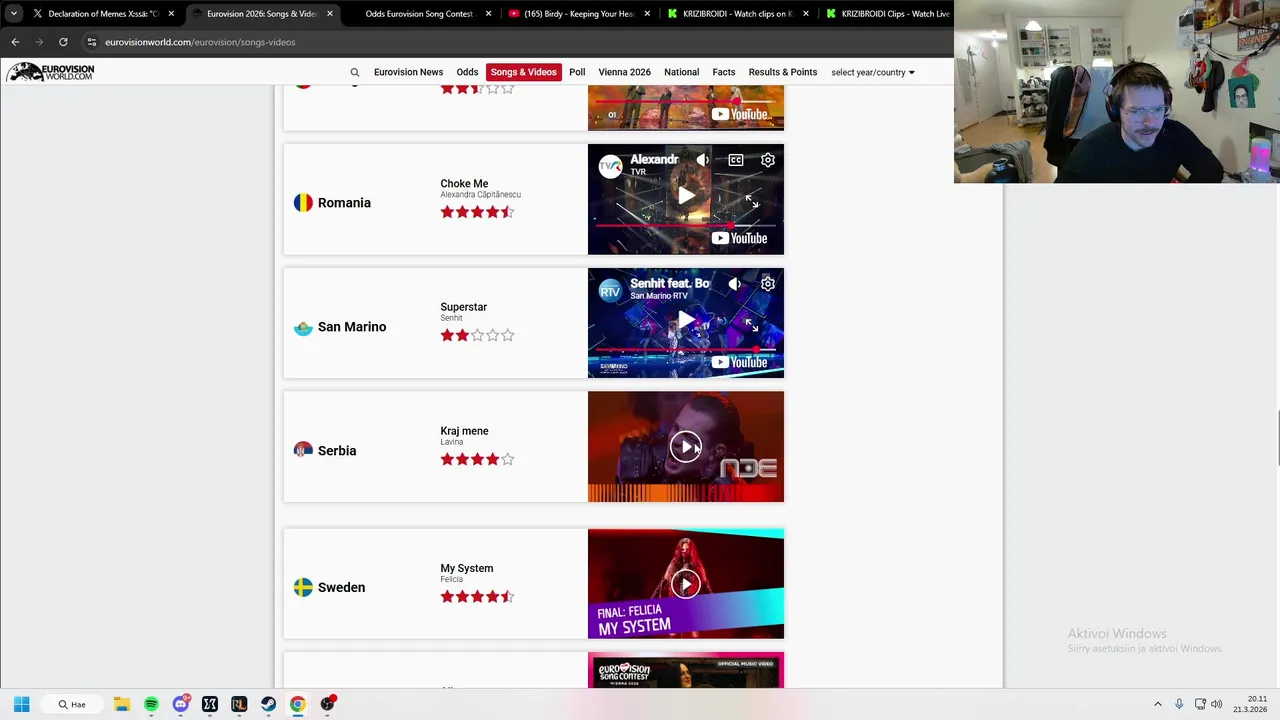This screenshot has height=720, width=1280.
Task: Toggle CC captions on Romania video
Action: [736, 160]
